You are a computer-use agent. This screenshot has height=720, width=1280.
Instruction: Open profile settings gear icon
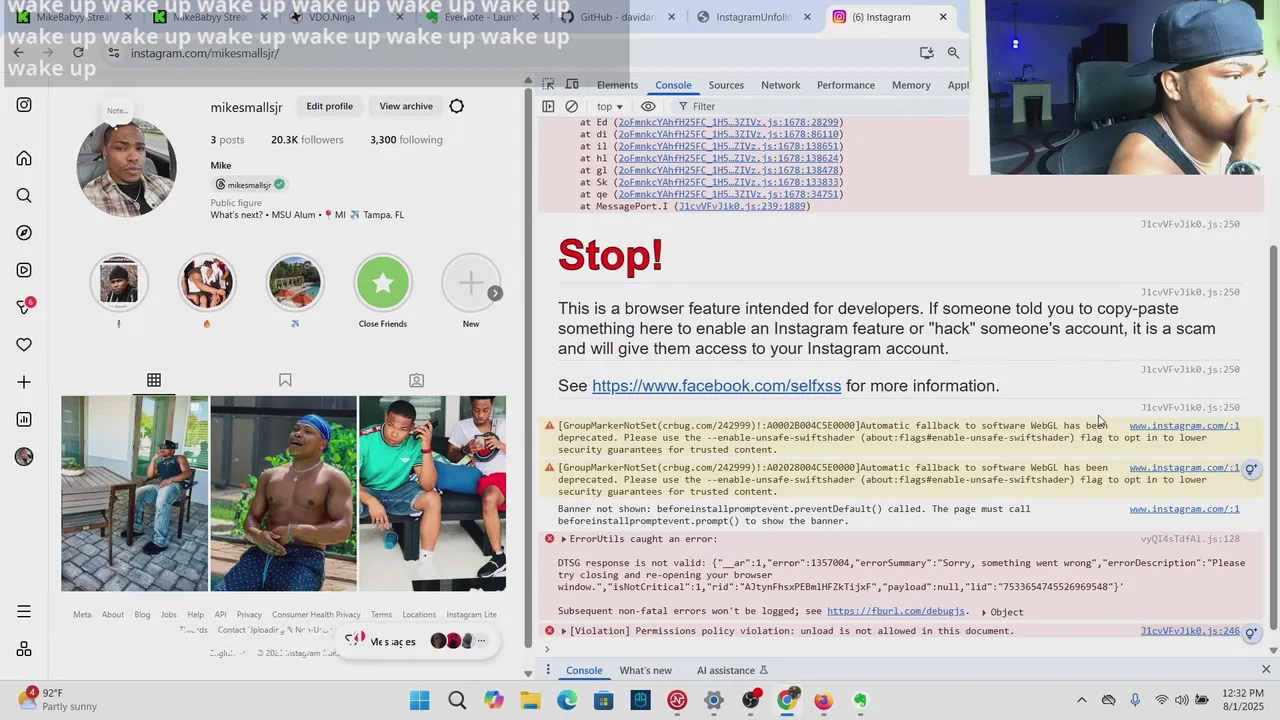457,106
